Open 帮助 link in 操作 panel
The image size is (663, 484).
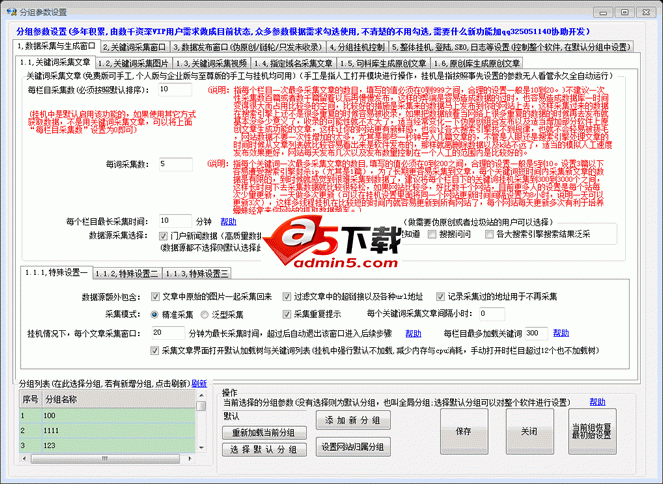(x=597, y=402)
